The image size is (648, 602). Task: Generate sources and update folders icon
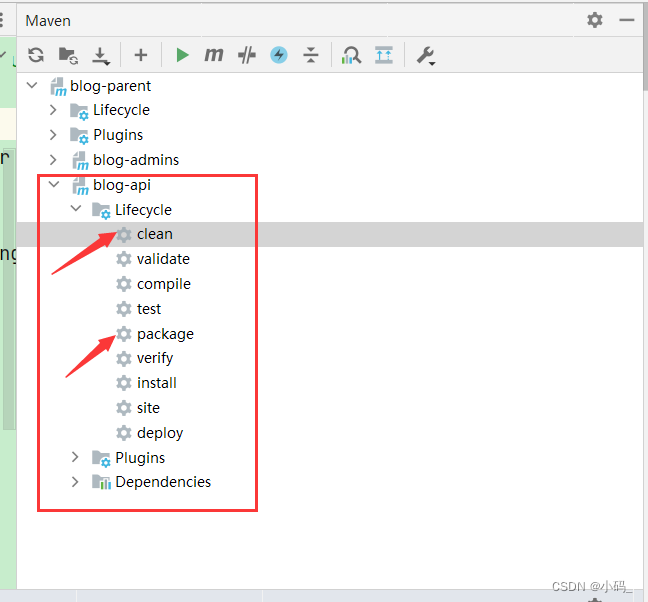click(68, 55)
